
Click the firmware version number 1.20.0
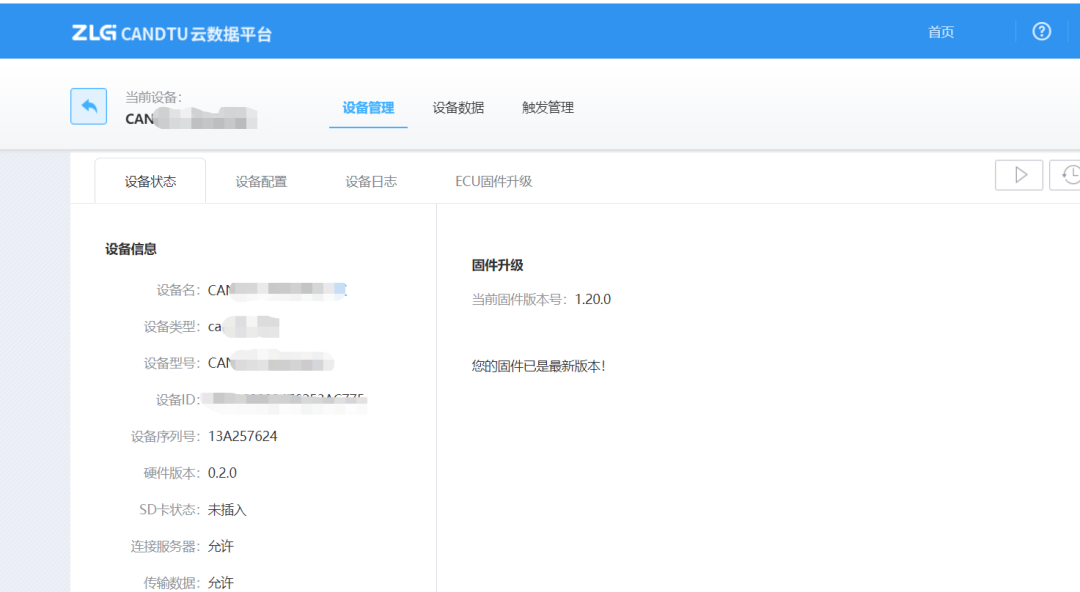[x=593, y=298]
